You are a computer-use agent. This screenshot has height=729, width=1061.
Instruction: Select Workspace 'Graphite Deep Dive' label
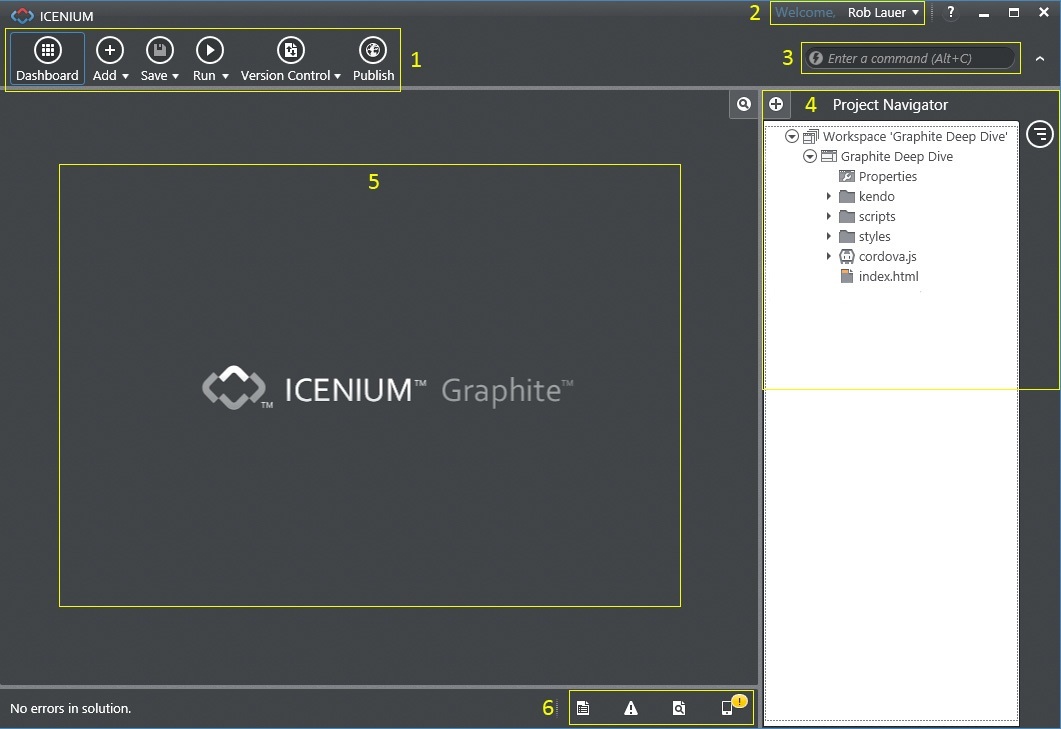click(915, 137)
